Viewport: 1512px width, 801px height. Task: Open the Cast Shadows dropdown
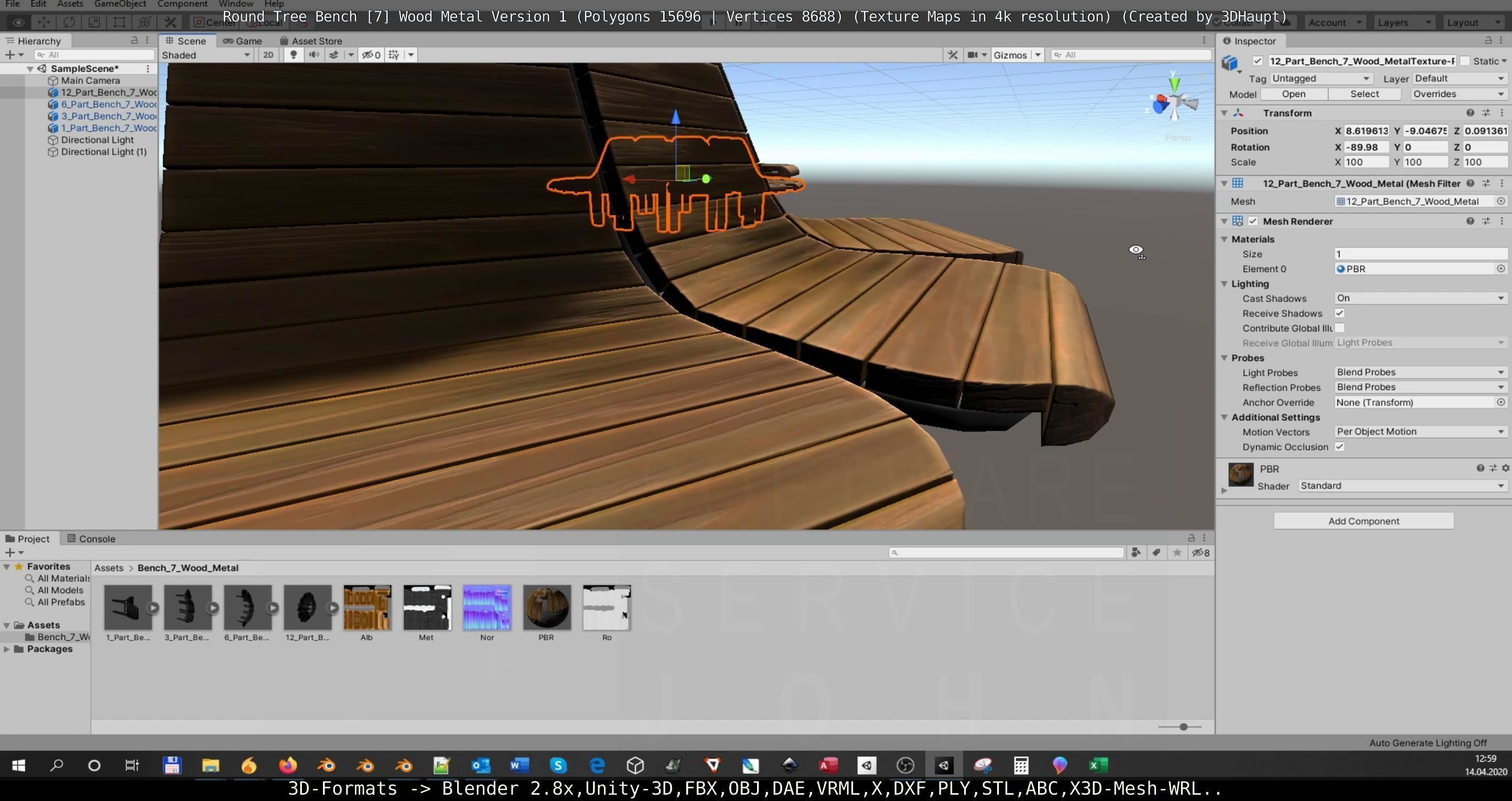click(x=1419, y=298)
